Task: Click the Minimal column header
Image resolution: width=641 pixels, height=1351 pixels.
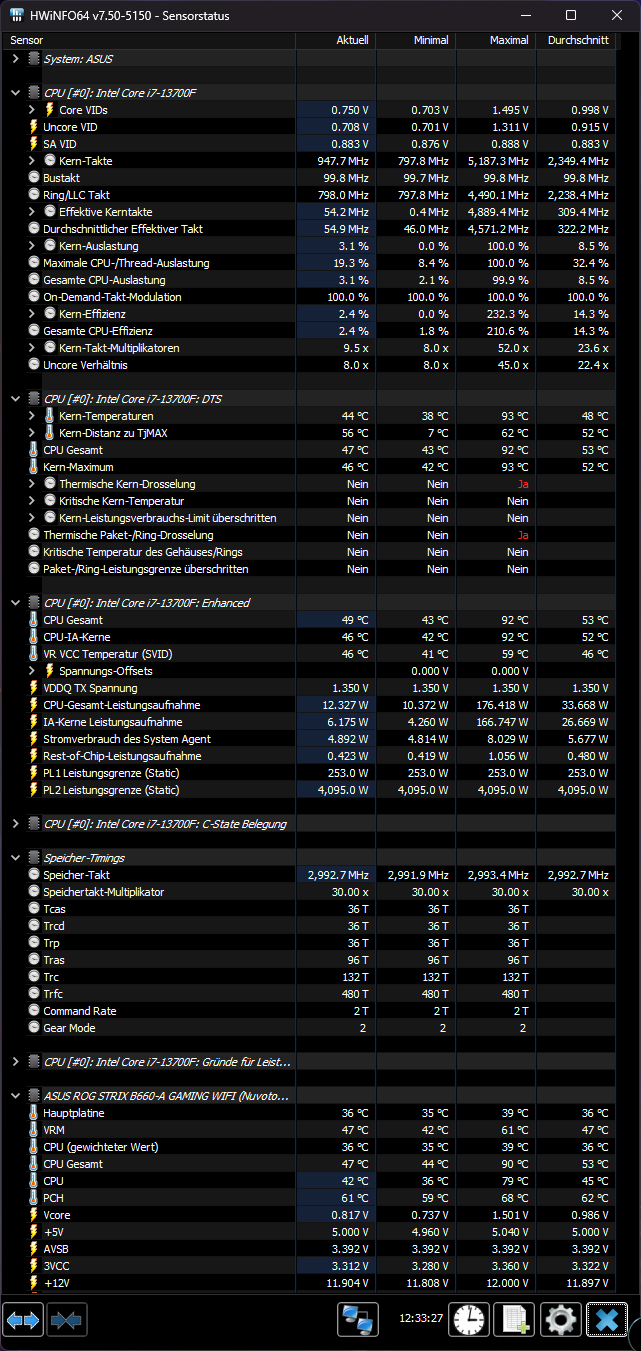Action: 415,41
